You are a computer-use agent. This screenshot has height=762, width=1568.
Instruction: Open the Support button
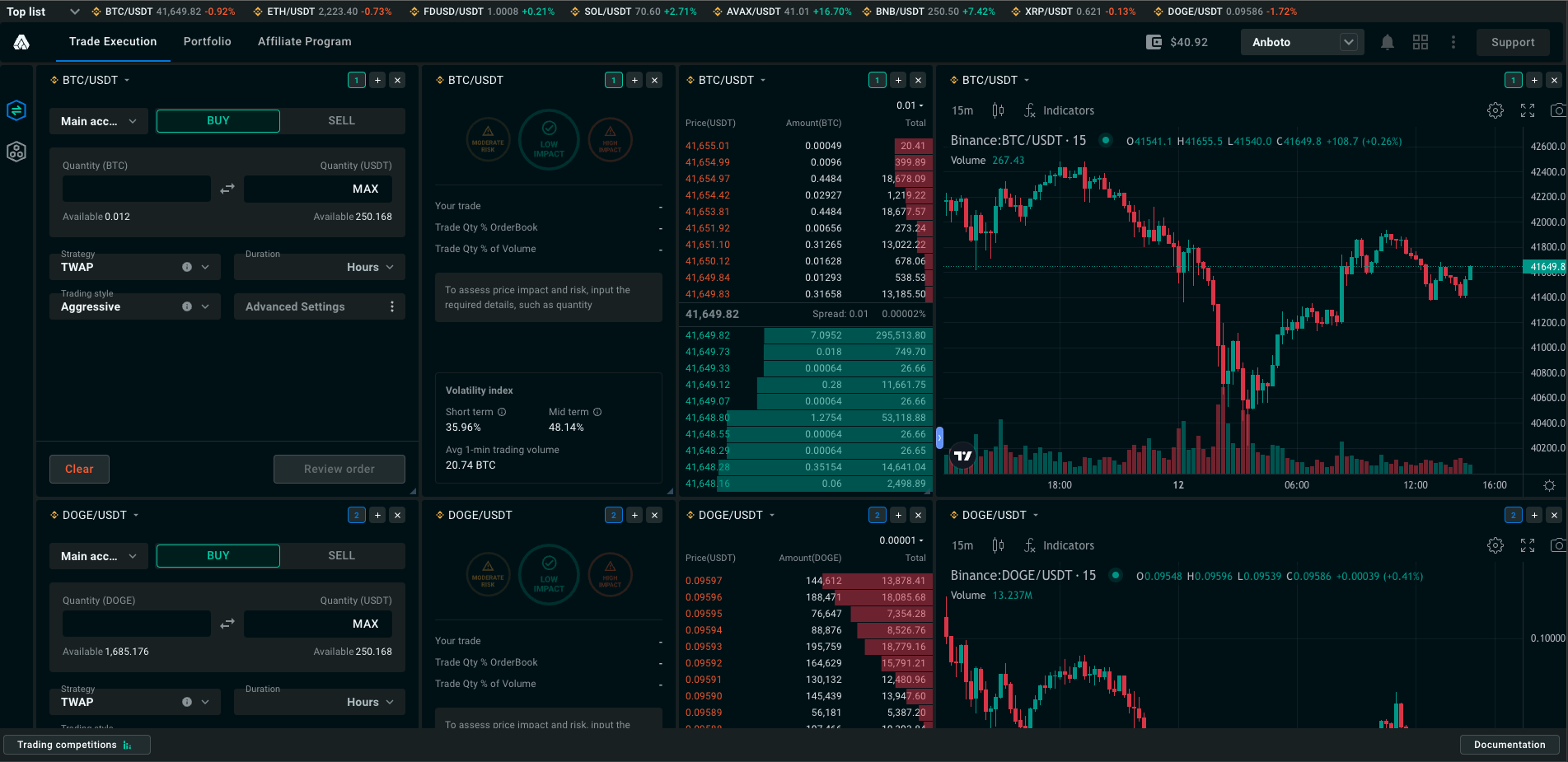point(1513,42)
